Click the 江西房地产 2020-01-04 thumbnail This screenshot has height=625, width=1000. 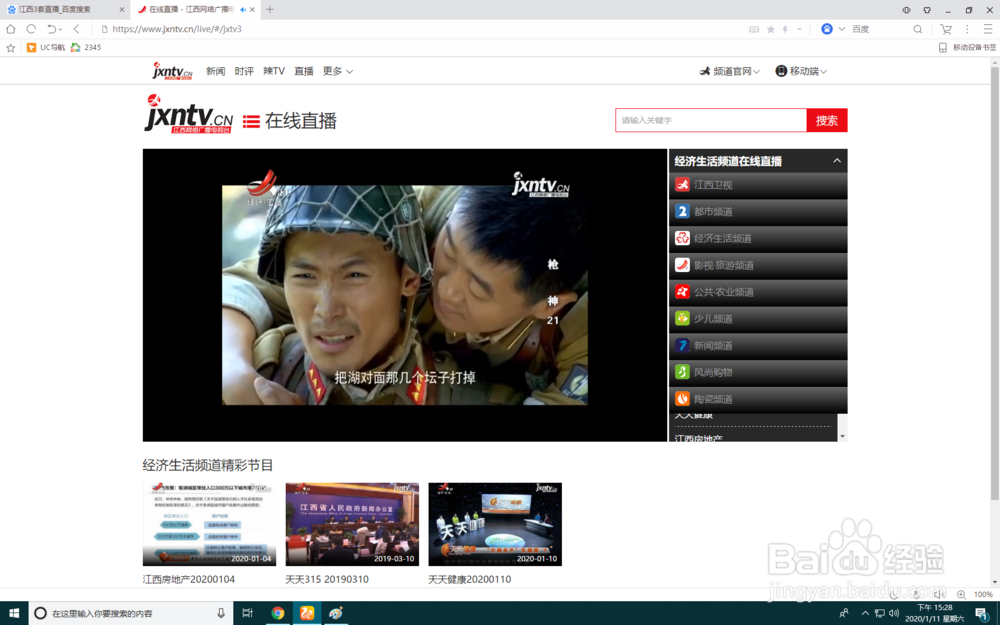point(209,524)
